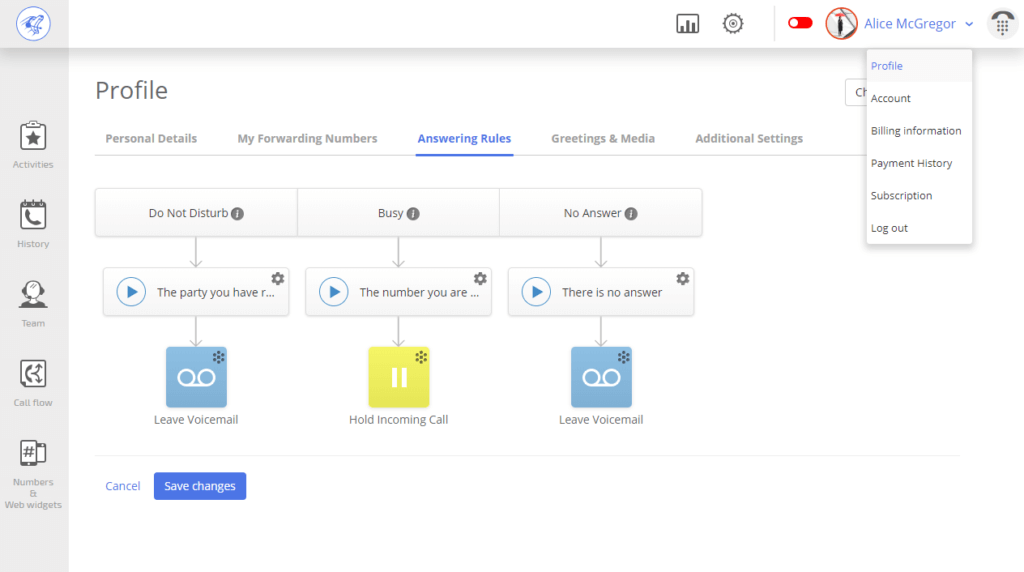
Task: Open the Call flow sidebar icon
Action: tap(33, 383)
